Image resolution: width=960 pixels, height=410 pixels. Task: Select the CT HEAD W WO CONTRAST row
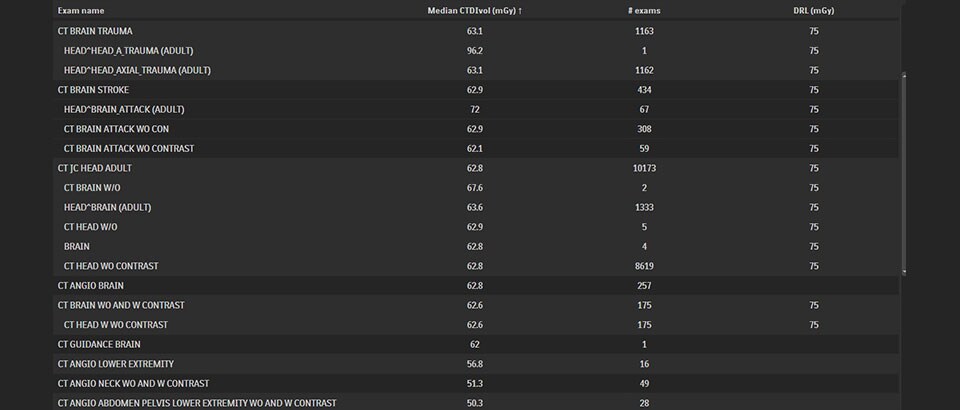pos(476,325)
